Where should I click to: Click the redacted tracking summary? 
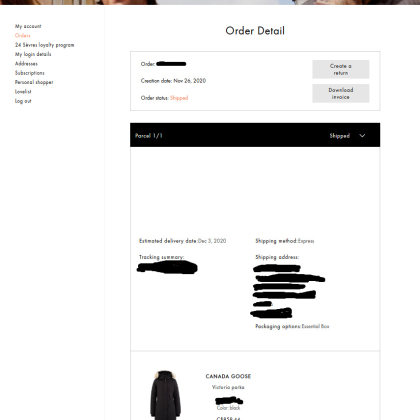(167, 267)
